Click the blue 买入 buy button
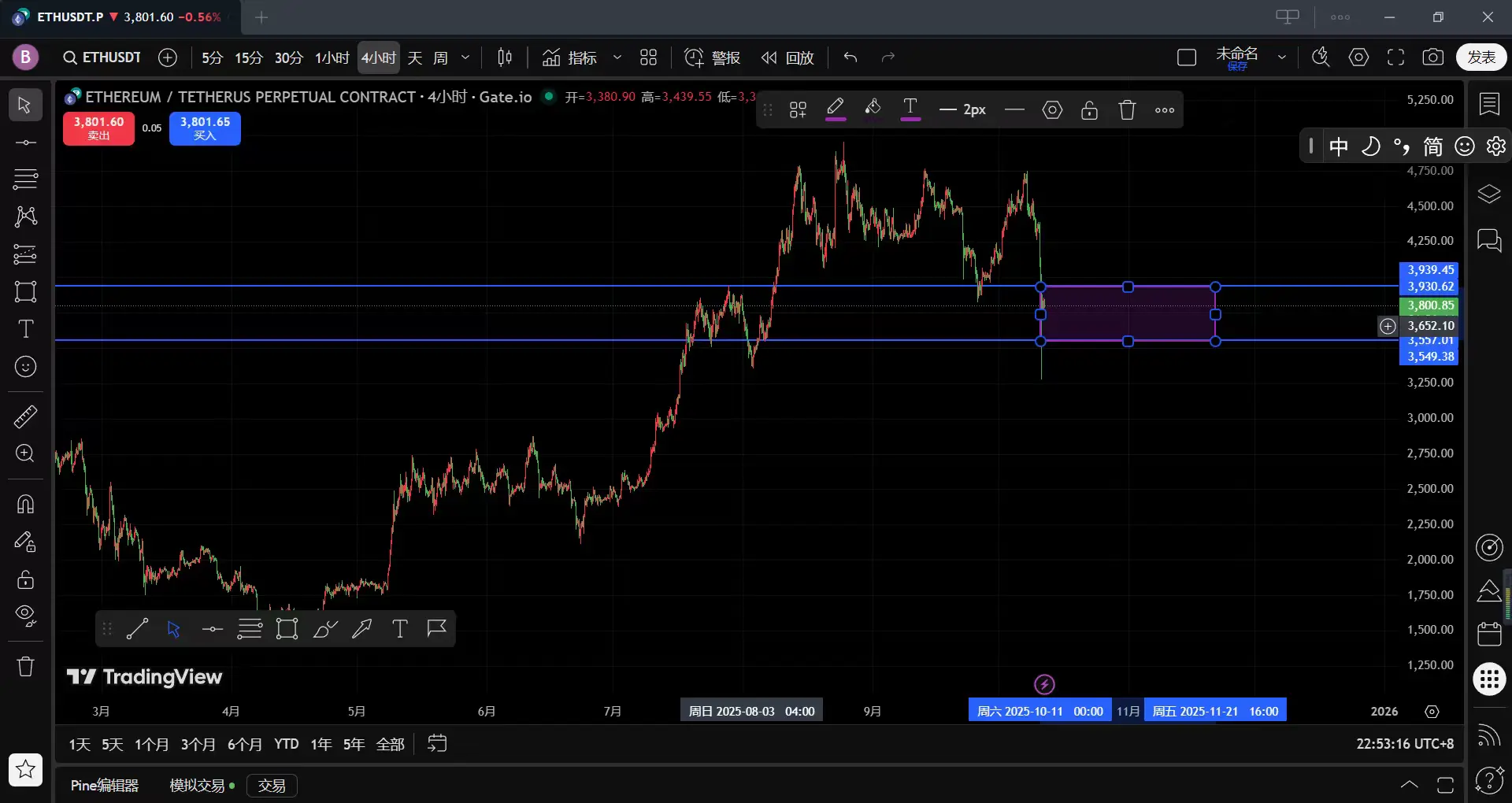The height and width of the screenshot is (803, 1512). 205,128
